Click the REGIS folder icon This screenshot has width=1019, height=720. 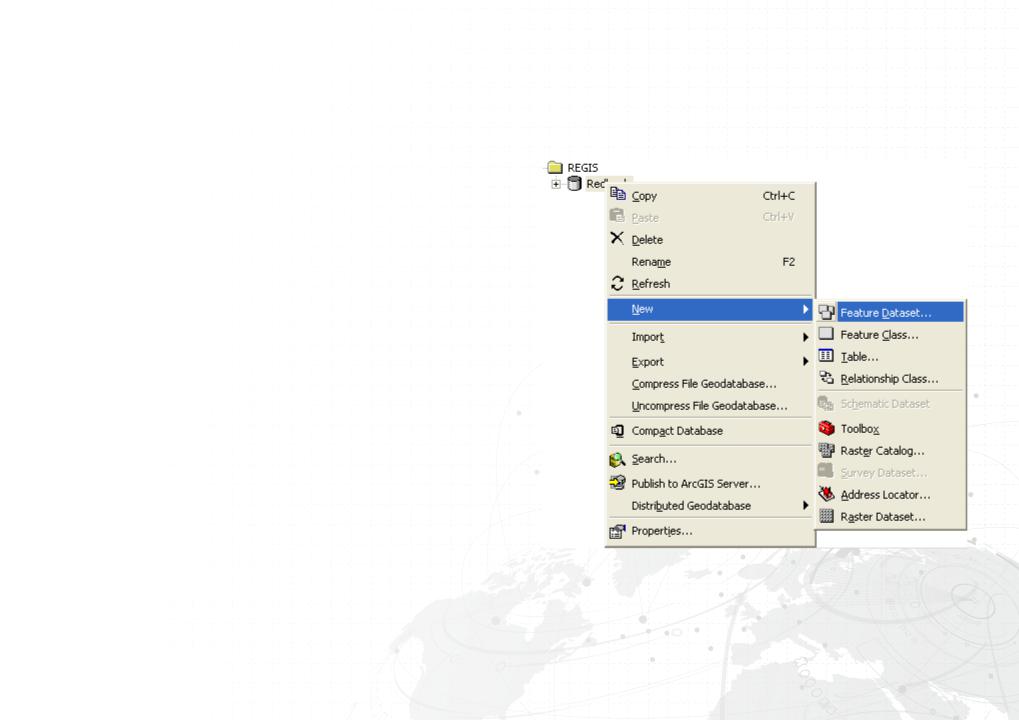pyautogui.click(x=554, y=167)
